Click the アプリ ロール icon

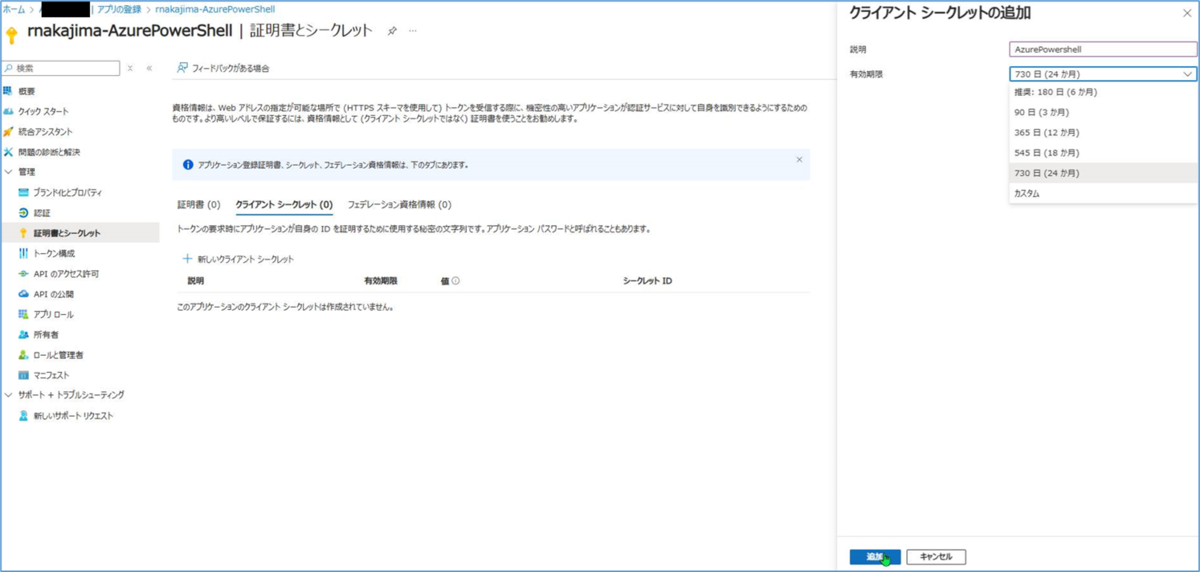[24, 314]
